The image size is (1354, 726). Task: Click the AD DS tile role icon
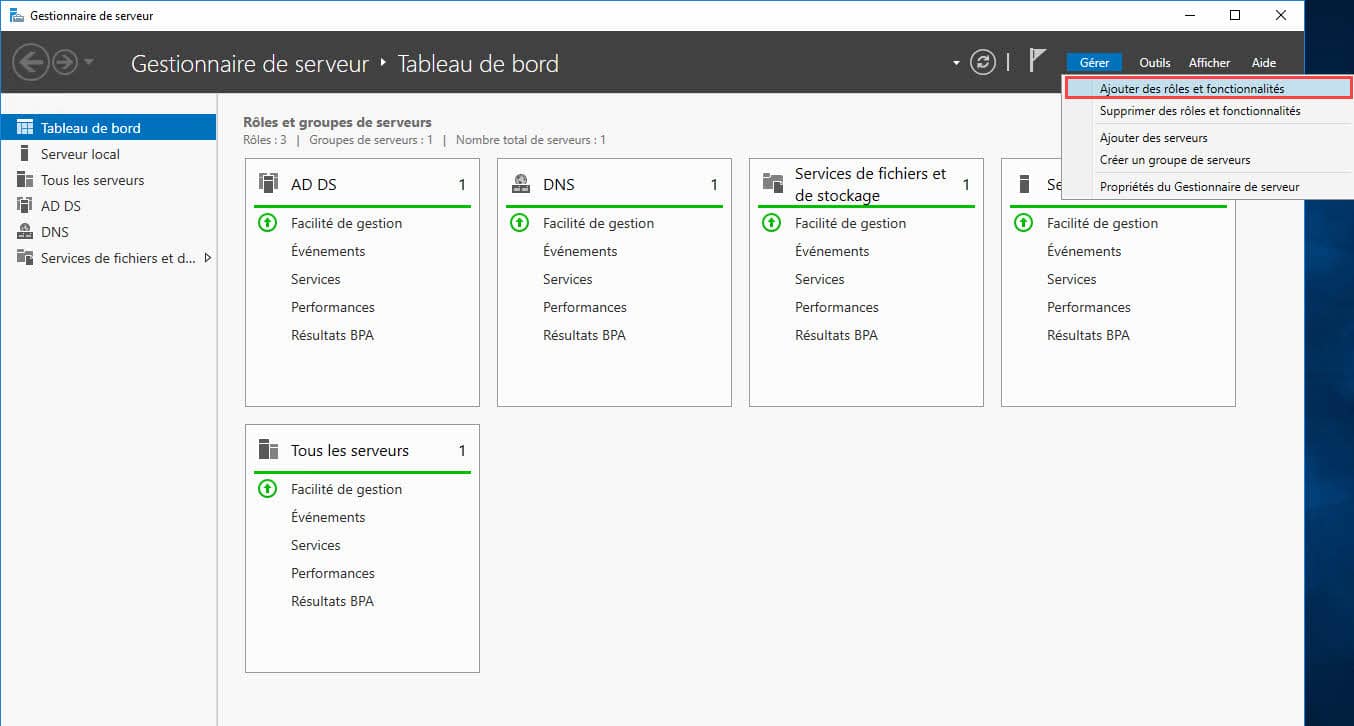[268, 184]
